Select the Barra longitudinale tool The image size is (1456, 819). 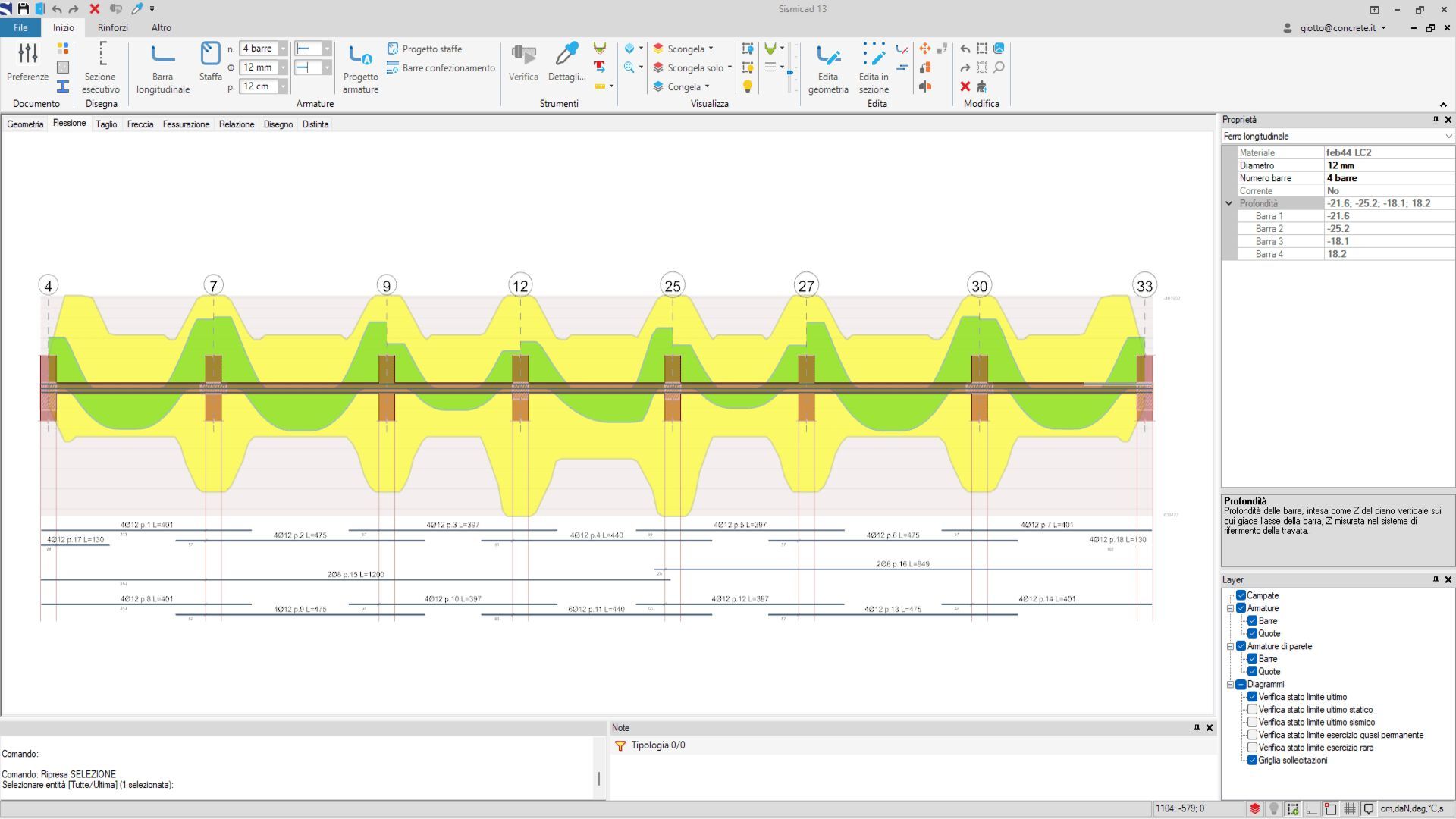pyautogui.click(x=162, y=68)
